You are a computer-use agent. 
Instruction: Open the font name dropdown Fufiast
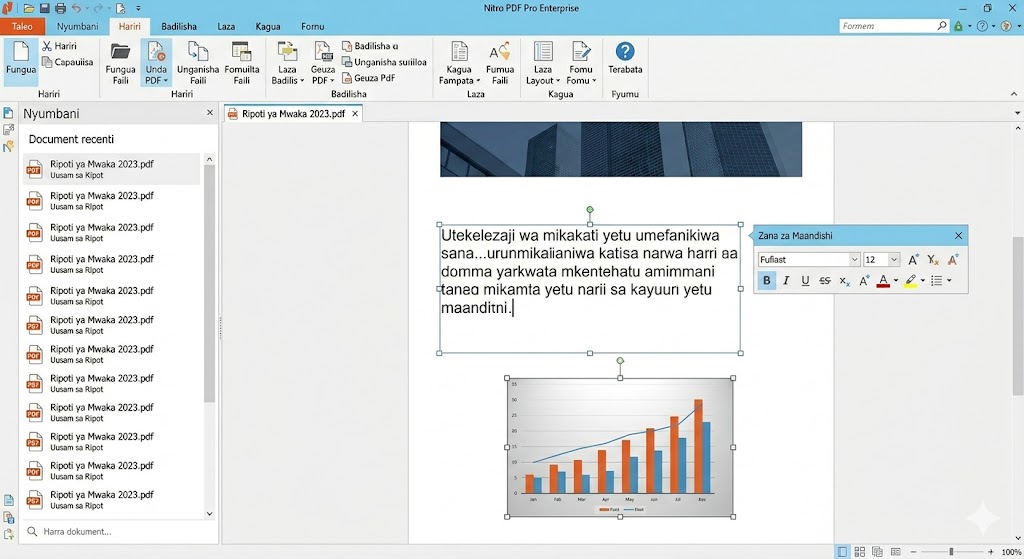tap(854, 259)
